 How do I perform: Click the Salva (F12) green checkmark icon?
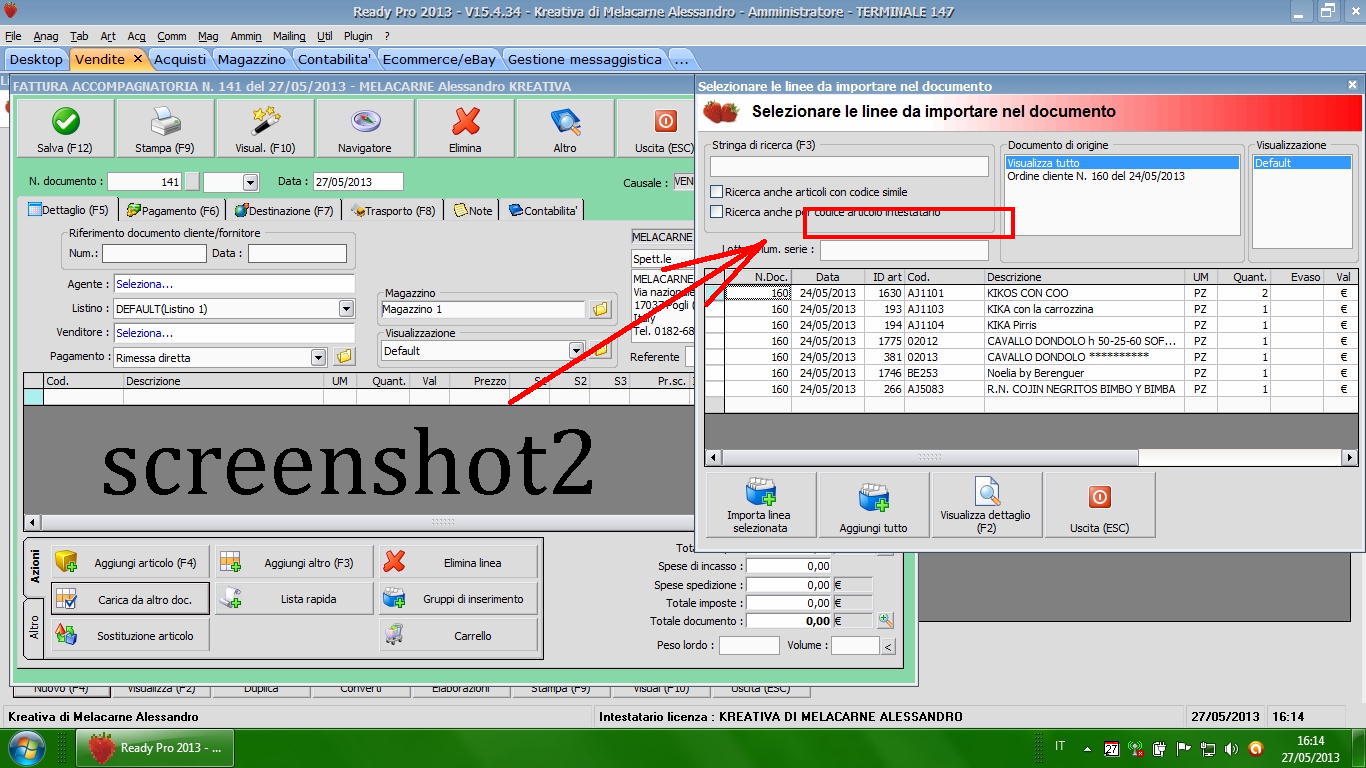click(66, 121)
